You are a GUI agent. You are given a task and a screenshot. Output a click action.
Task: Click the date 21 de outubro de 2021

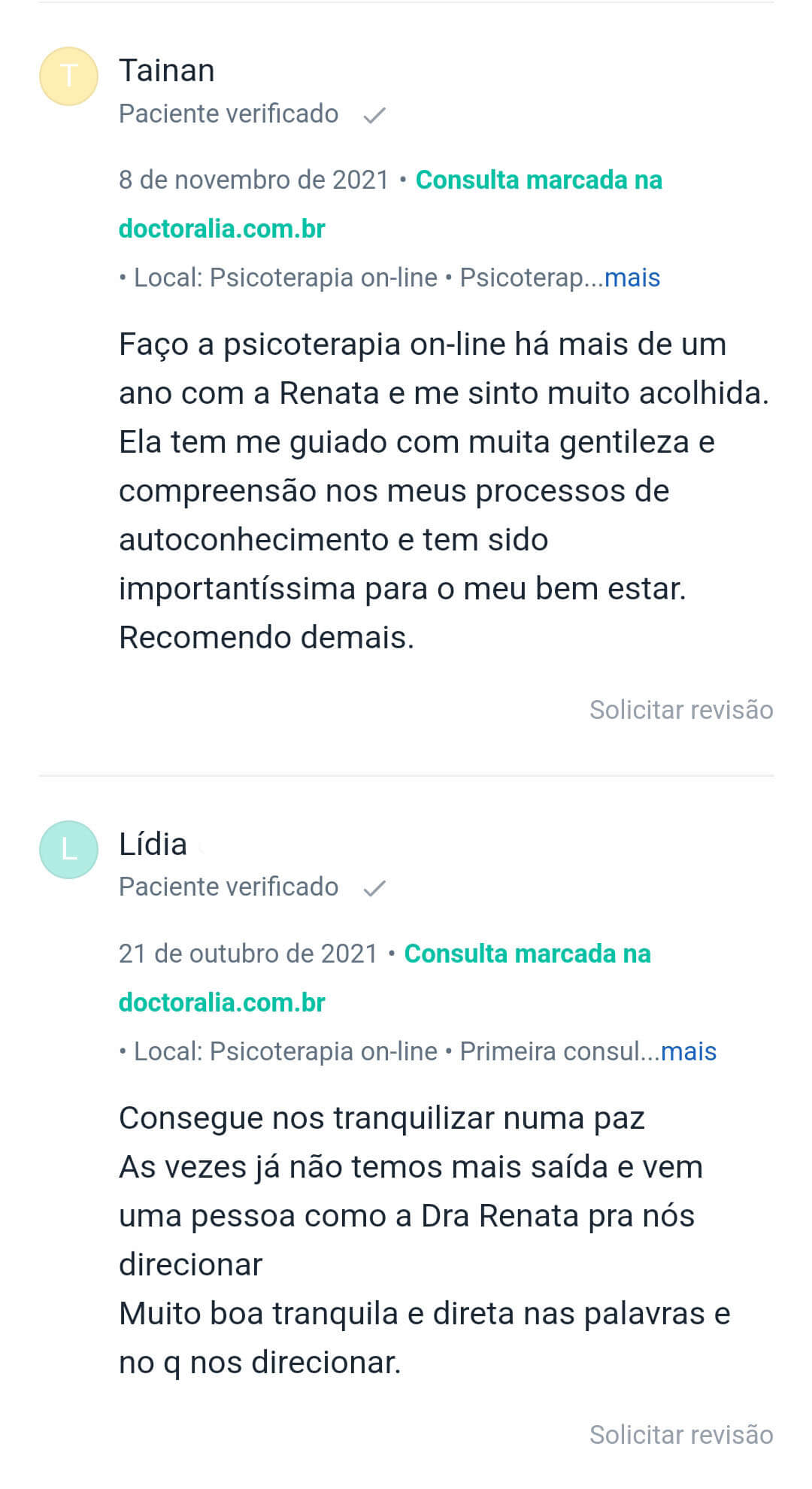(x=248, y=954)
